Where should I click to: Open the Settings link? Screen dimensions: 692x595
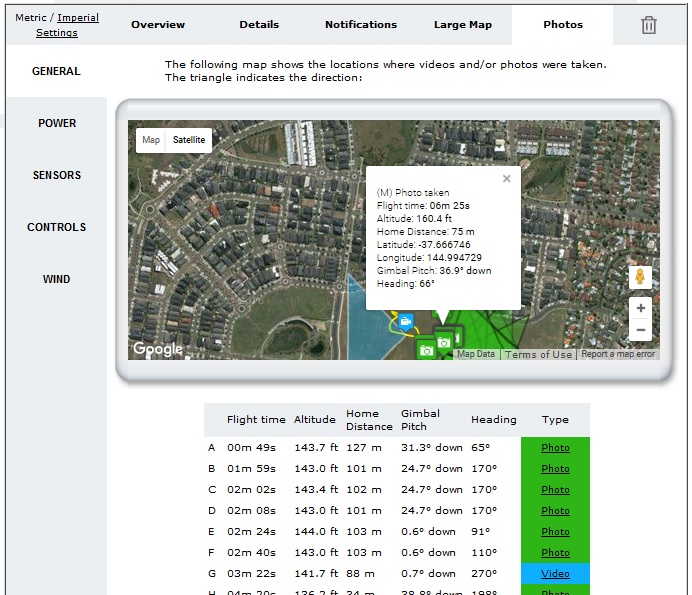point(56,33)
